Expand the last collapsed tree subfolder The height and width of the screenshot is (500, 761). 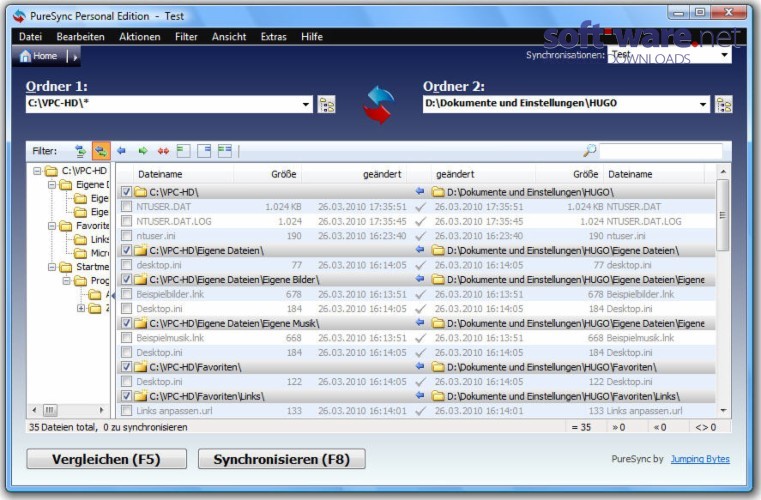click(x=81, y=308)
